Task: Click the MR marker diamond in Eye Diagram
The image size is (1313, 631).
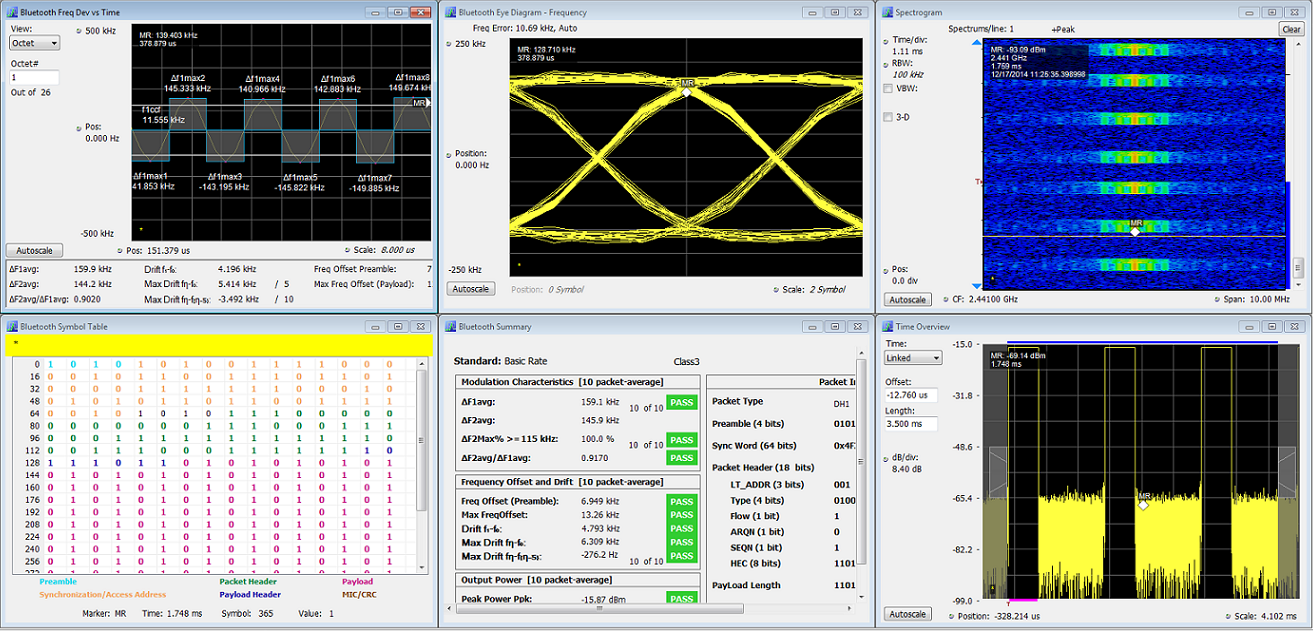Action: pos(686,92)
